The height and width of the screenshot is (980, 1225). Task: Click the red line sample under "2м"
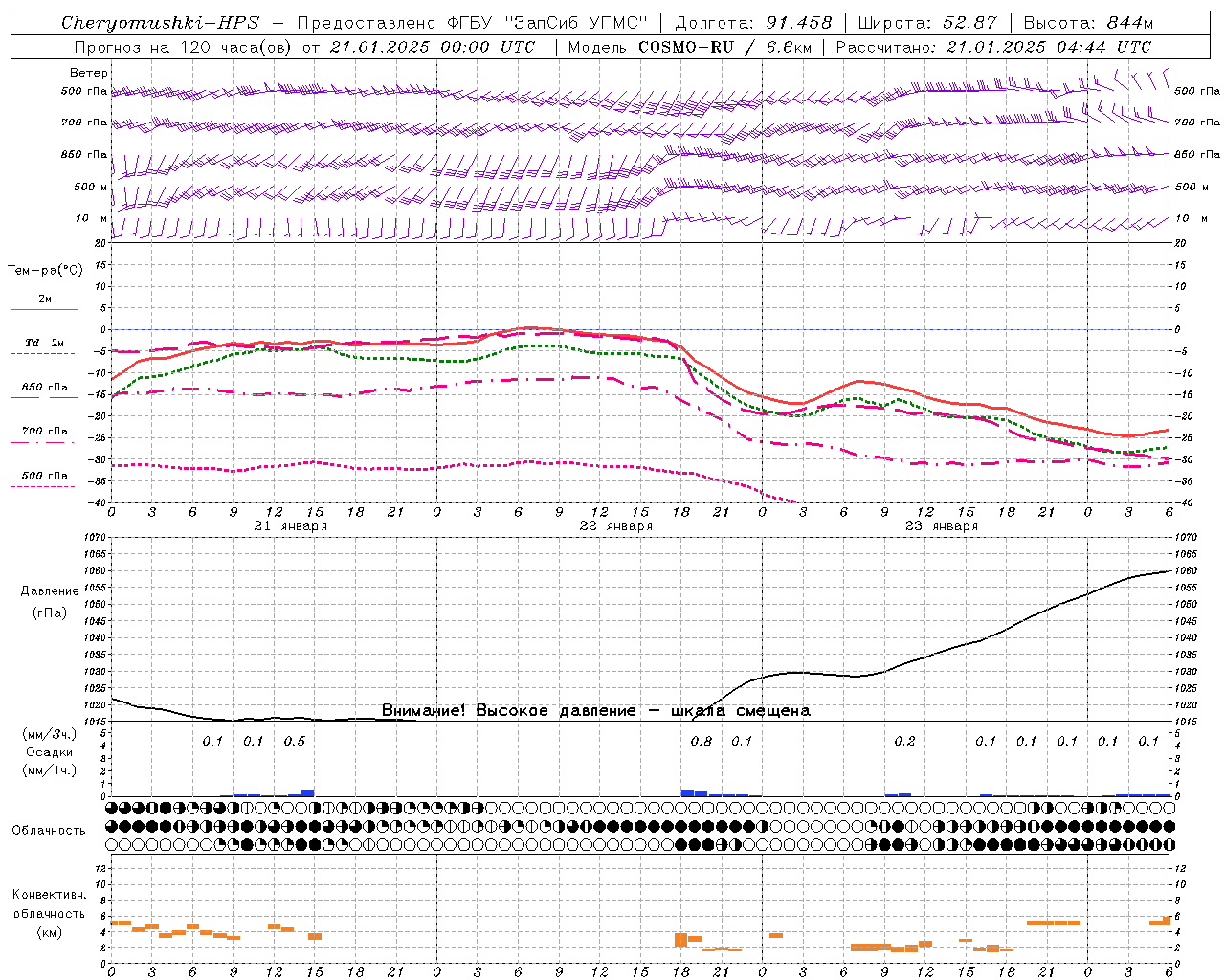coord(44,310)
